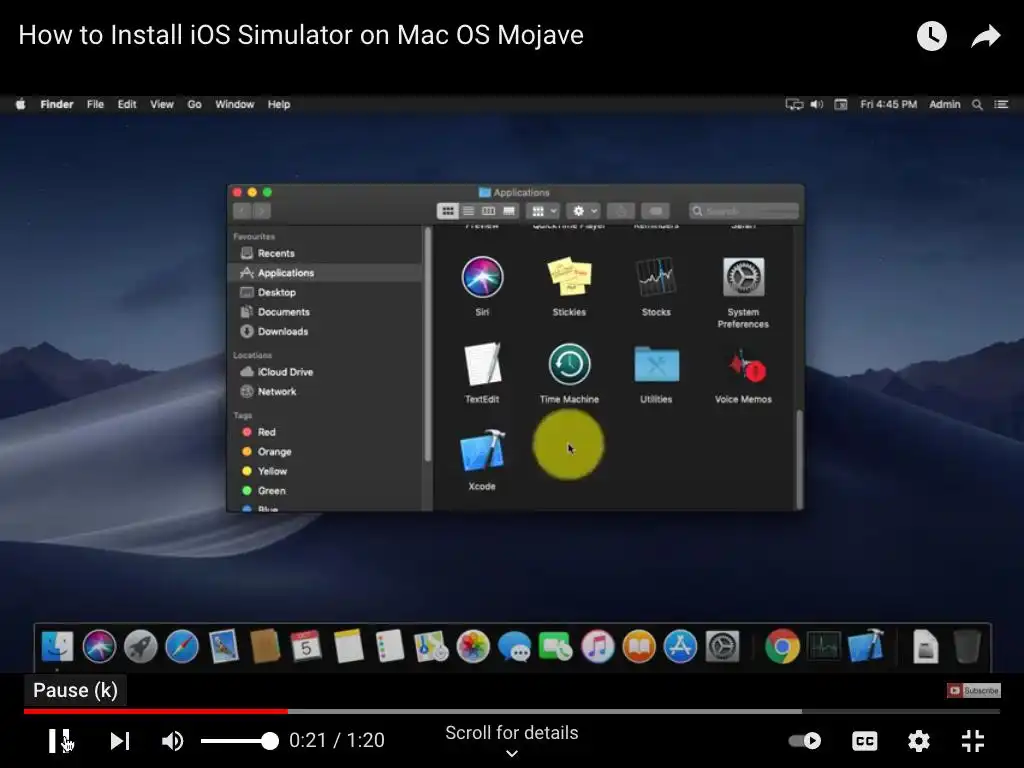Screen dimensions: 1024x768
Task: Open the Go menu
Action: (195, 104)
